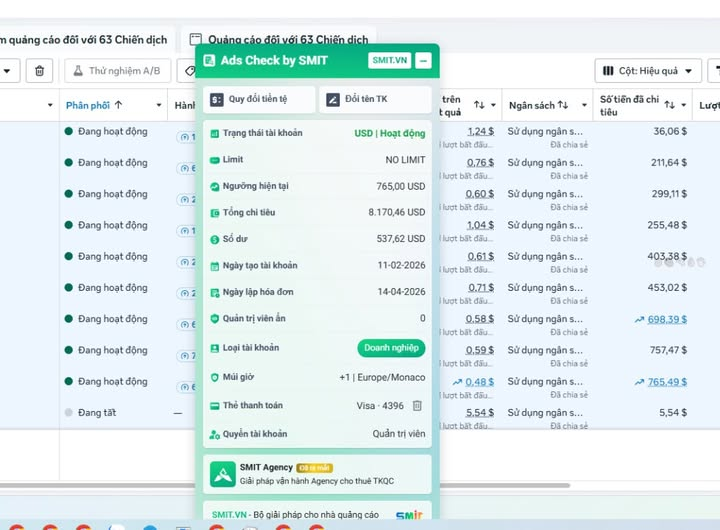Click the Loại tài khoản profile icon
The image size is (720, 530).
(214, 348)
